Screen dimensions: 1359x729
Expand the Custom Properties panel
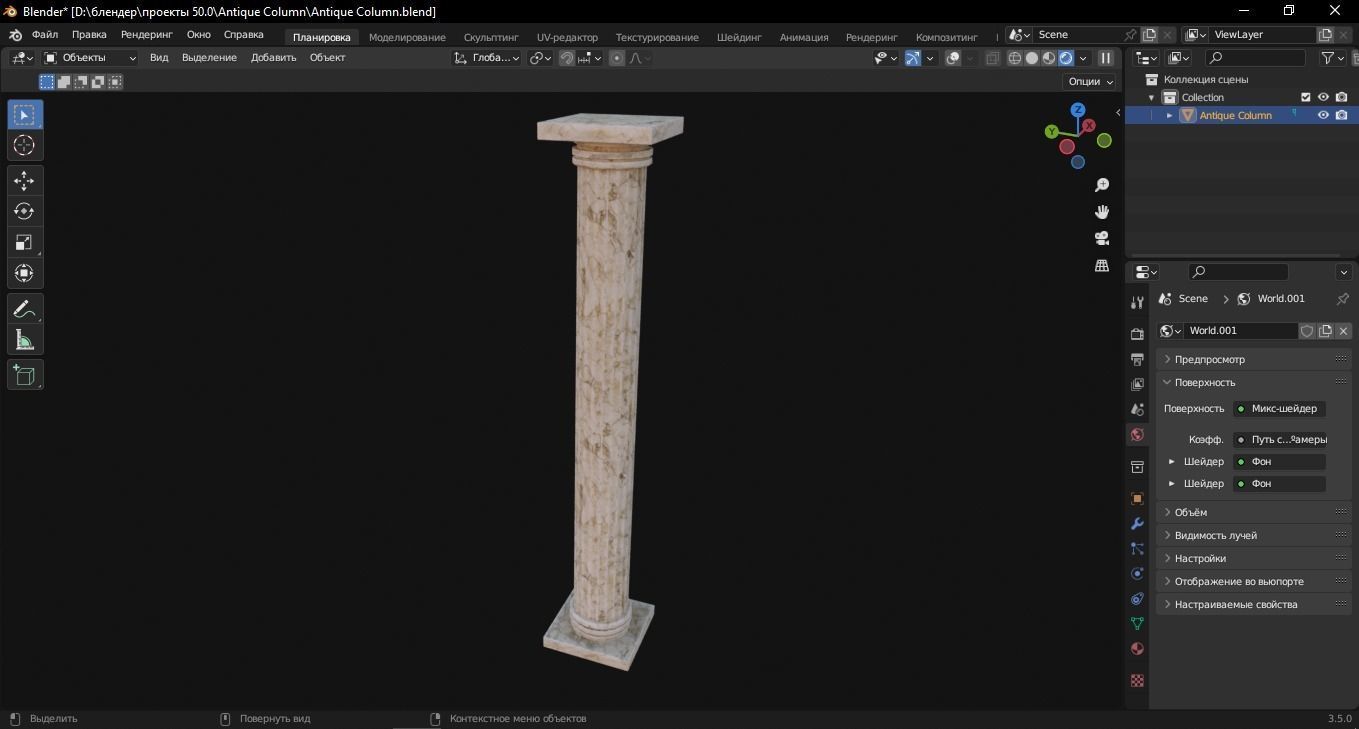tap(1254, 604)
